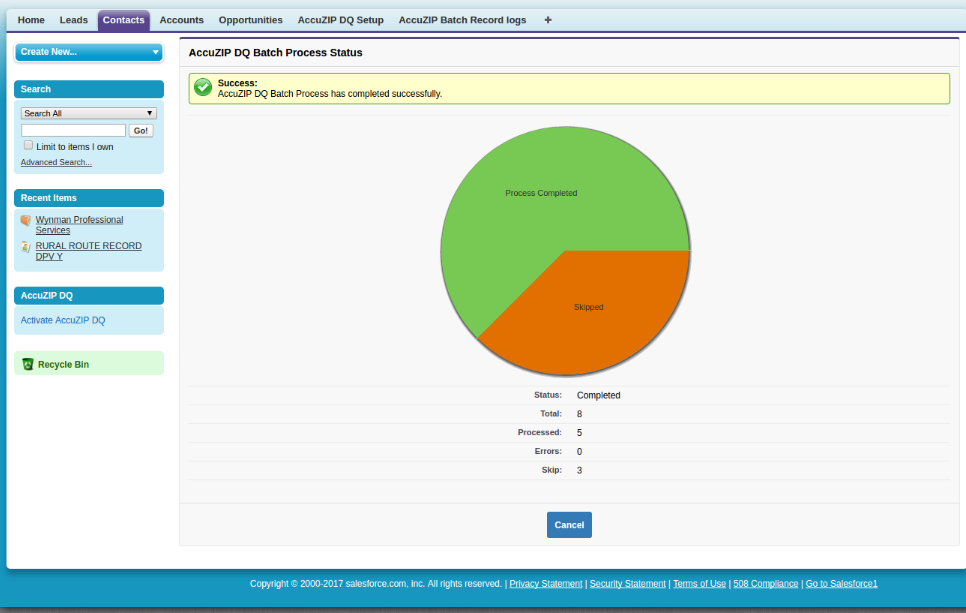Go to the Leads tab
This screenshot has width=966, height=613.
[x=74, y=19]
